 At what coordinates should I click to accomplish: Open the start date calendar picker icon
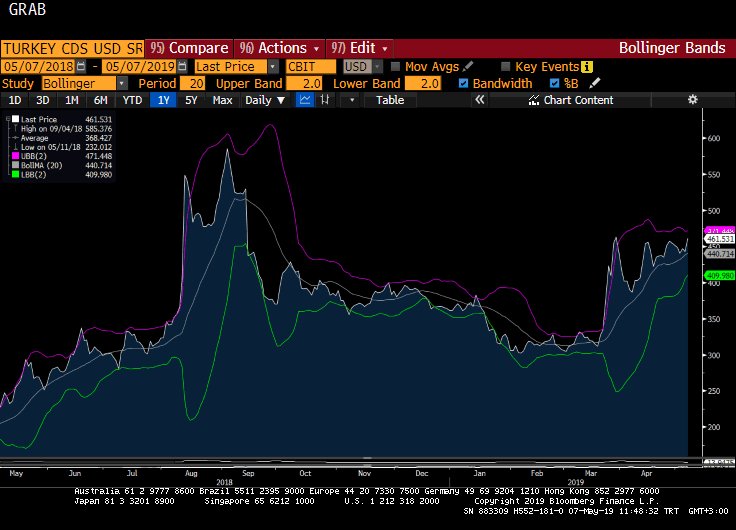tap(81, 67)
